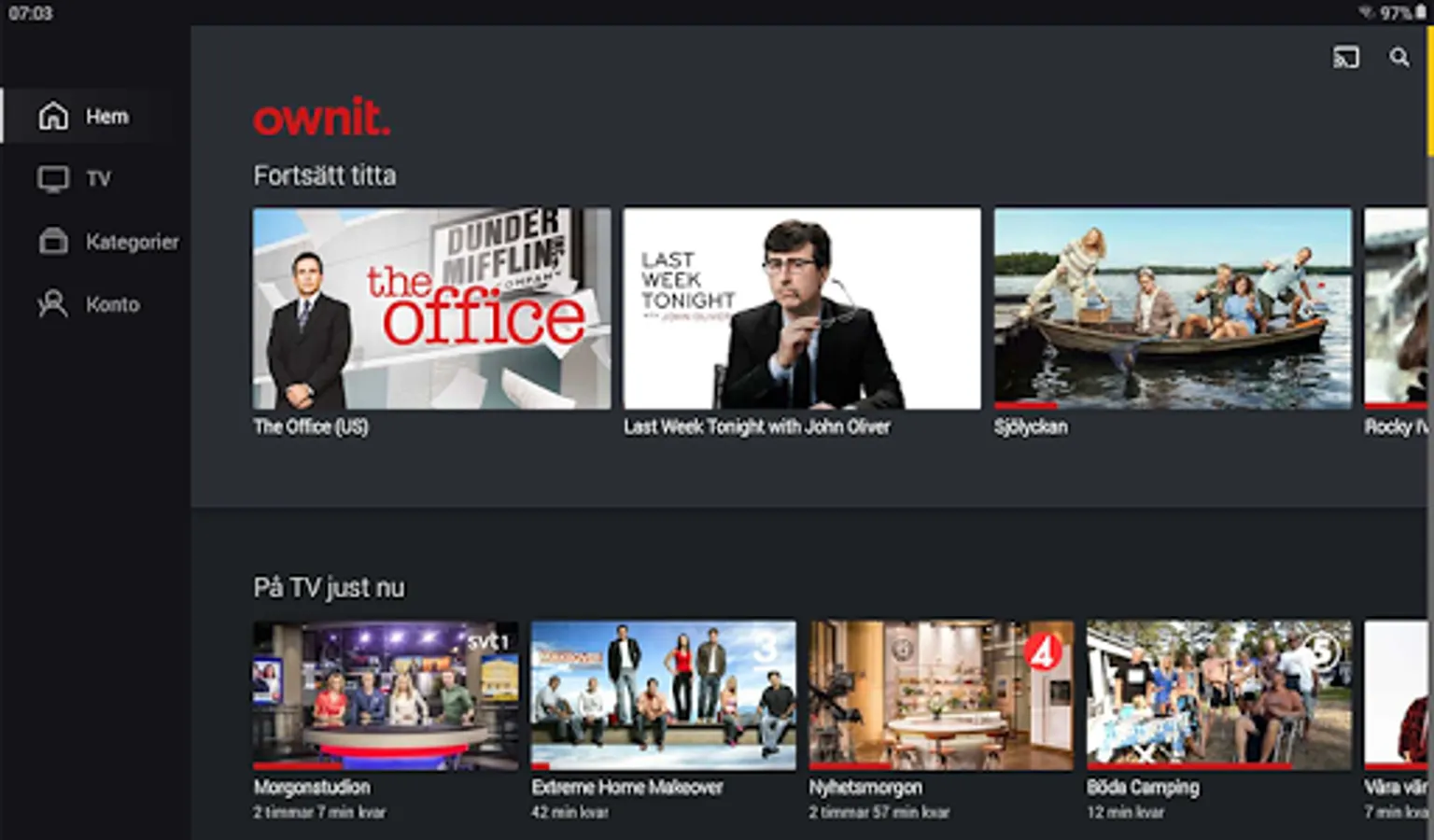Click '2 timmar 7 min kvar' text
This screenshot has height=840, width=1434.
[319, 812]
